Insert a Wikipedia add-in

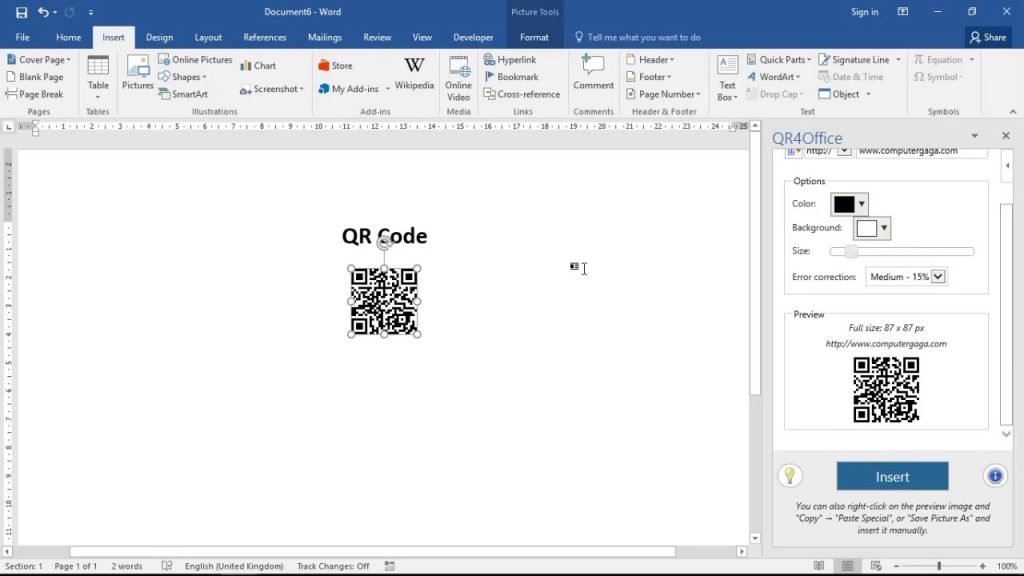414,74
